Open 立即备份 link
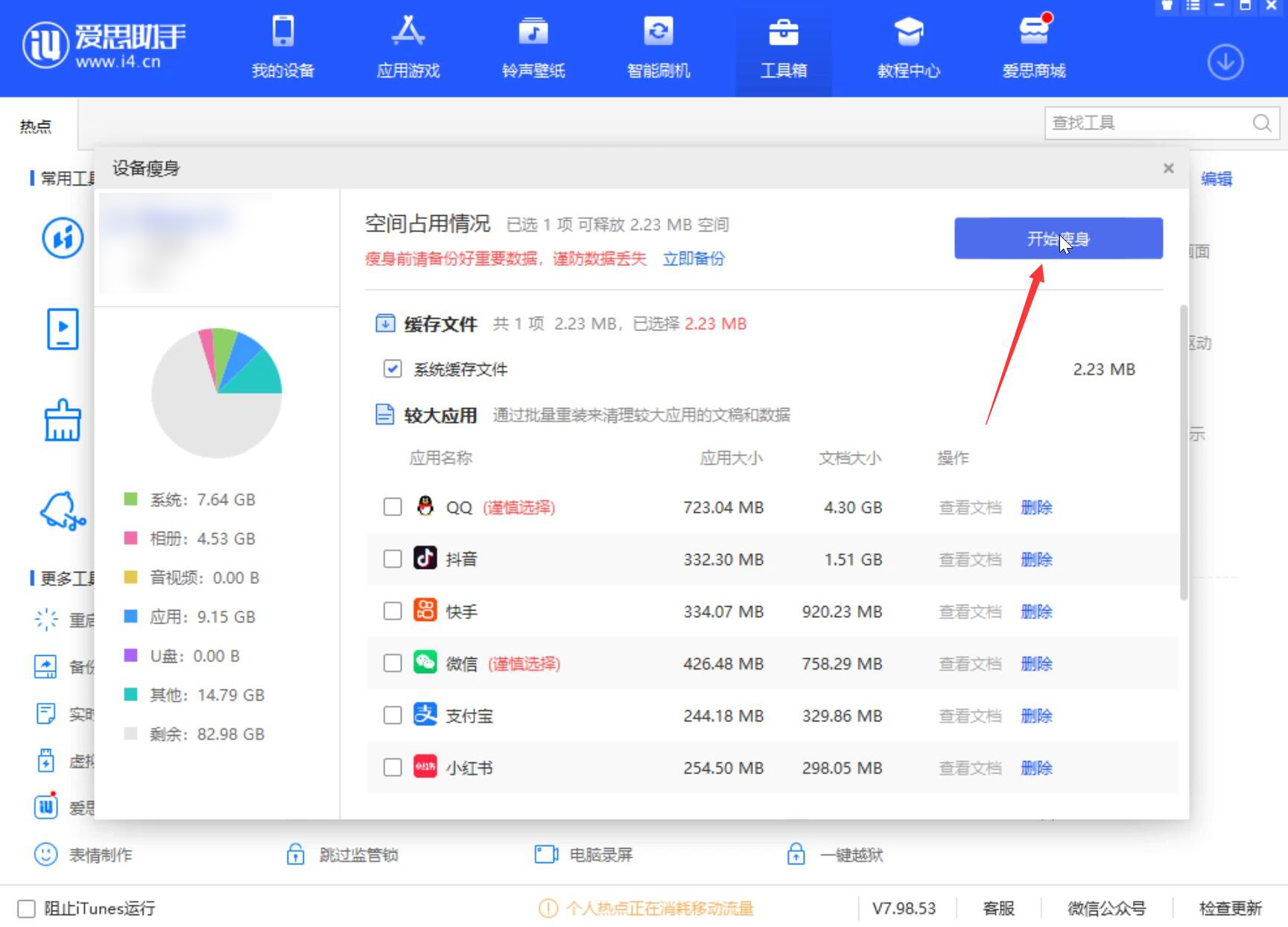The height and width of the screenshot is (927, 1288). pos(694,258)
